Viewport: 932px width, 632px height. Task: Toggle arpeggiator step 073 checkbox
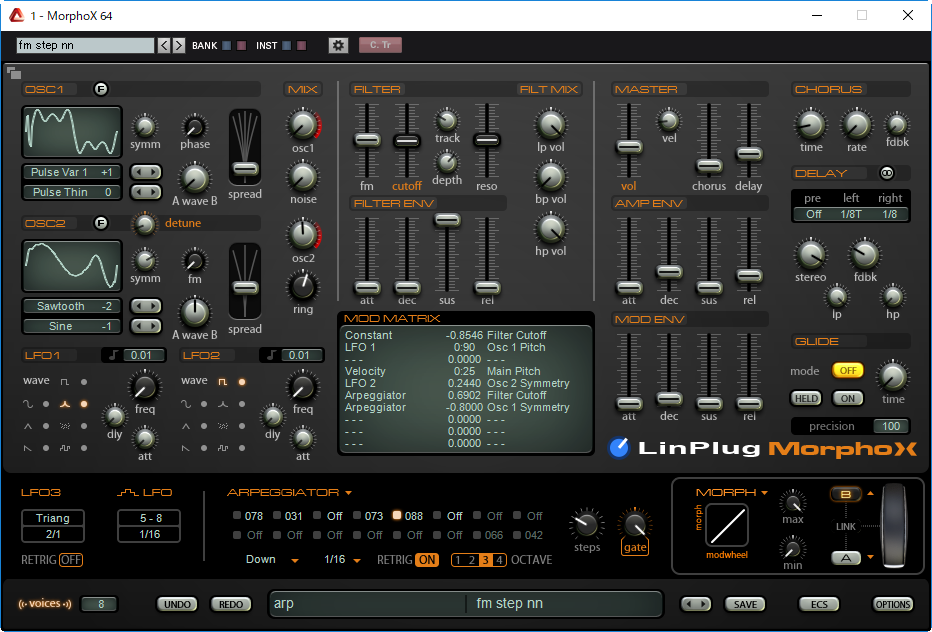pos(357,515)
